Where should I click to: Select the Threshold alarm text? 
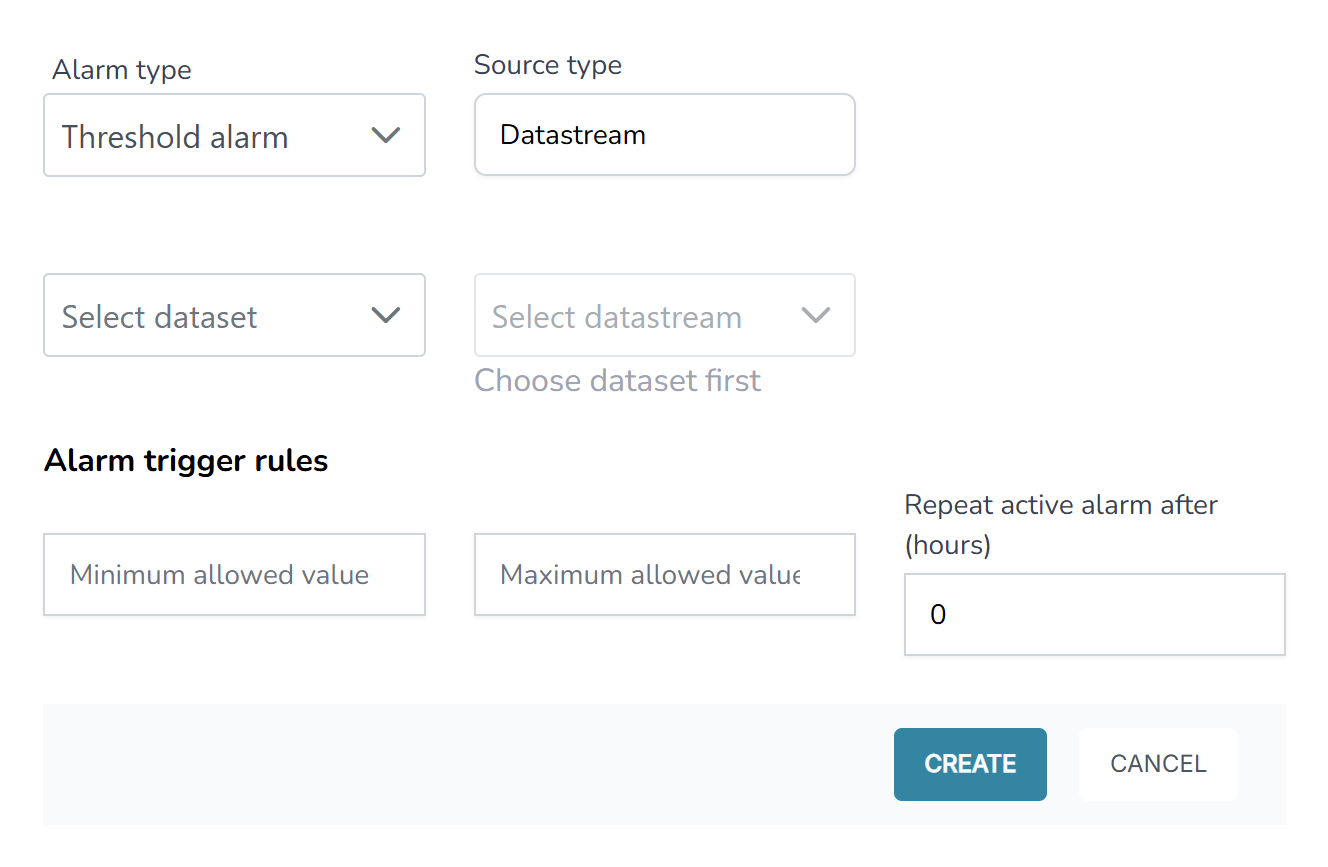[175, 137]
